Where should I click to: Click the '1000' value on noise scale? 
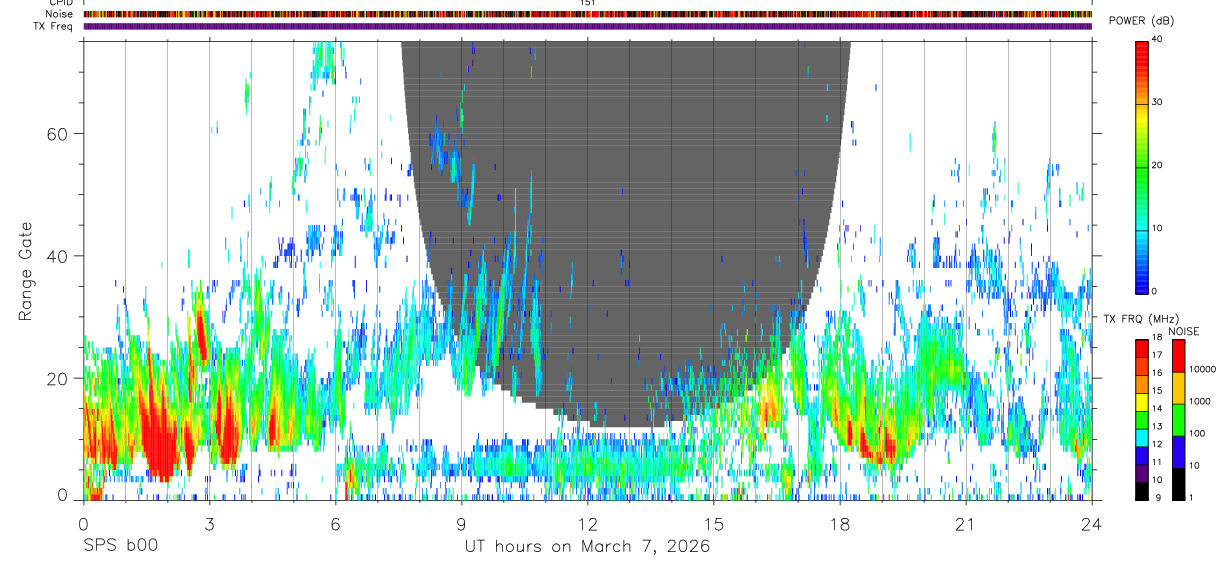tap(1200, 401)
